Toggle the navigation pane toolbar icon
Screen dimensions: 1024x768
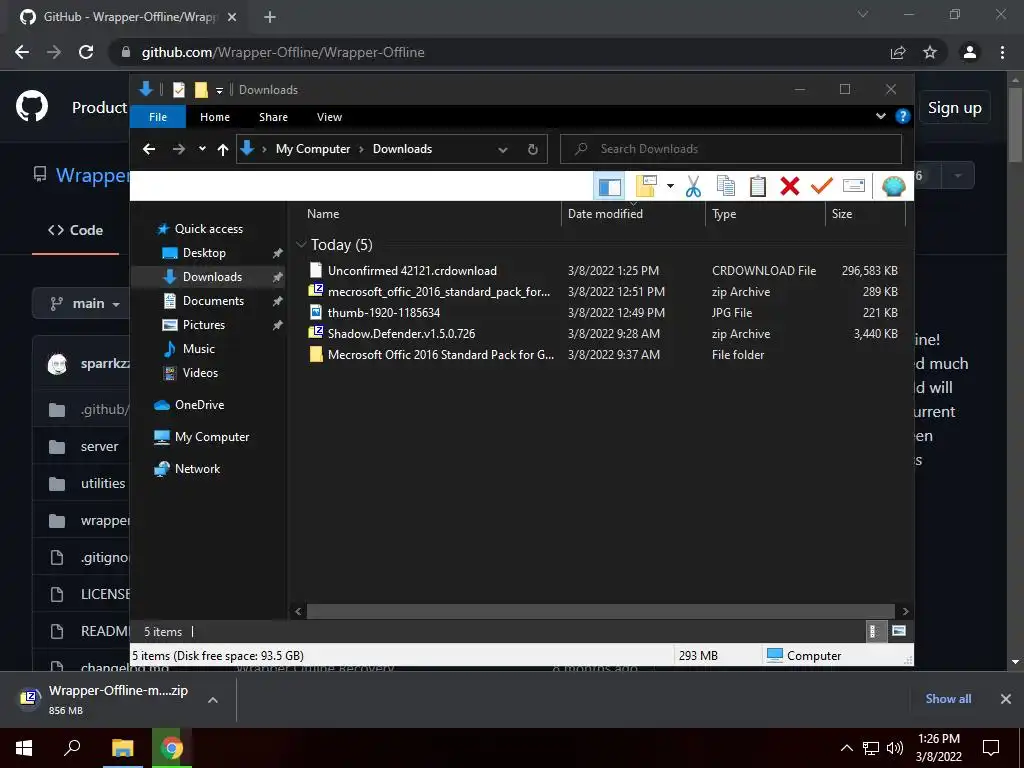[609, 187]
